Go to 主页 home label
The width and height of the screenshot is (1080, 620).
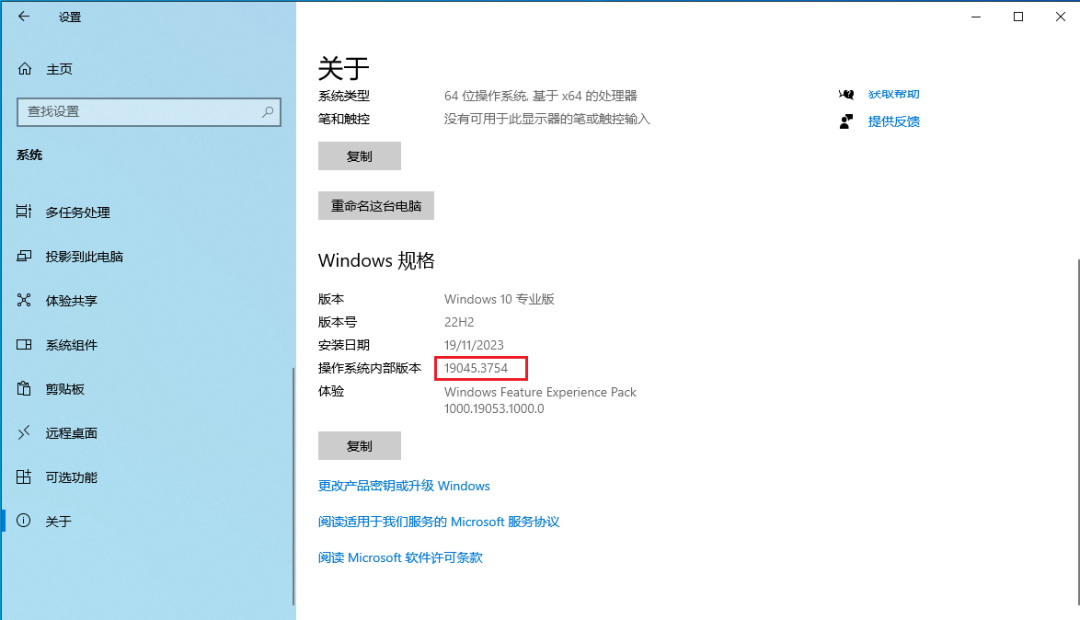click(x=59, y=69)
